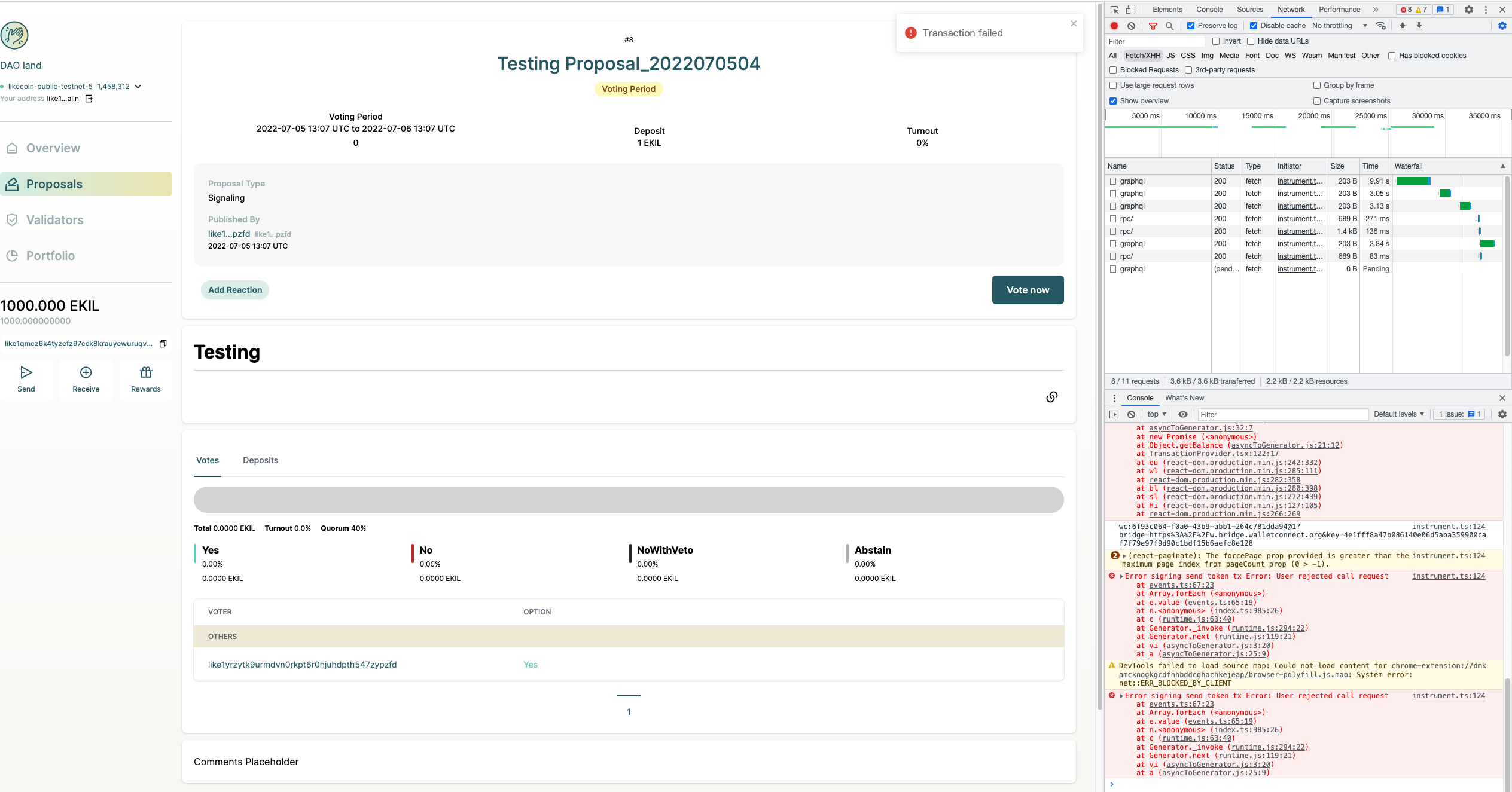Check the Hide data URLs checkbox
Viewport: 1512px width, 792px height.
(1251, 41)
